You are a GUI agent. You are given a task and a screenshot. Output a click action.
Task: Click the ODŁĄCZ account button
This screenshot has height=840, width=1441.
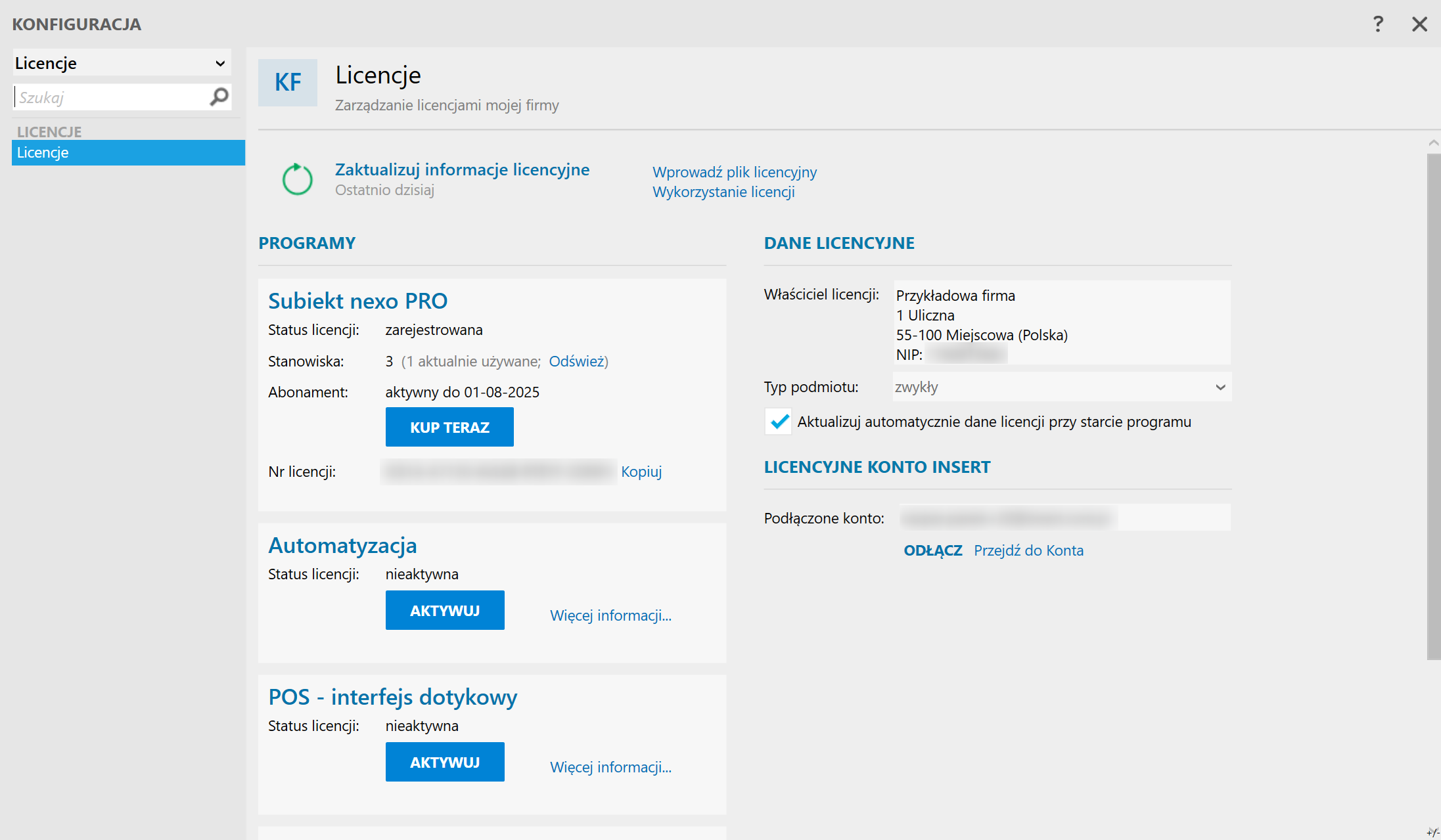932,550
